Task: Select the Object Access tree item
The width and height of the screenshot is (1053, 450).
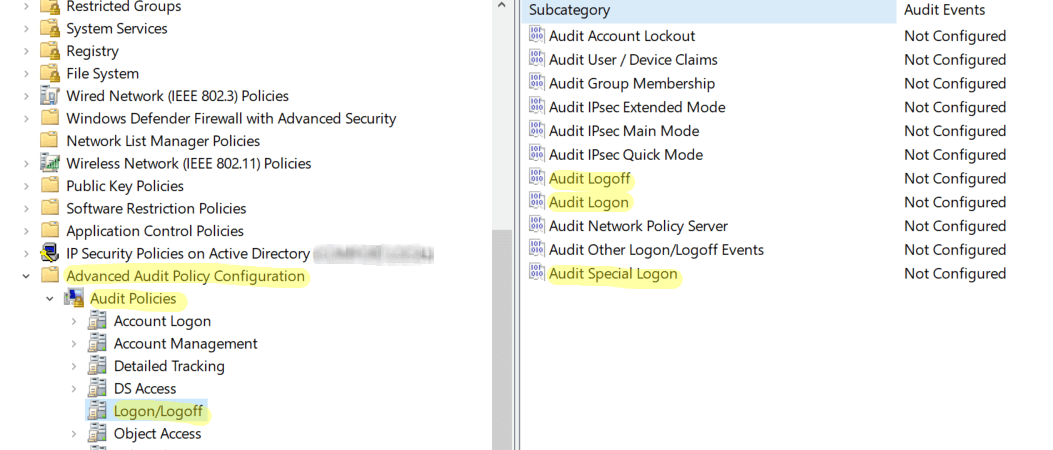Action: 157,434
